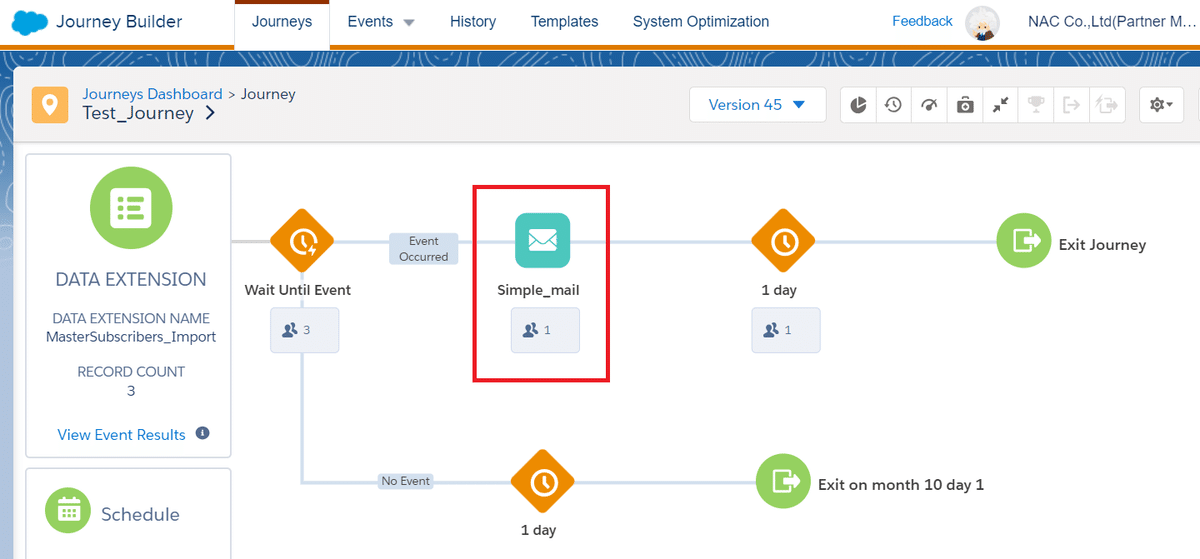
Task: Open the Version 45 dropdown
Action: [757, 104]
